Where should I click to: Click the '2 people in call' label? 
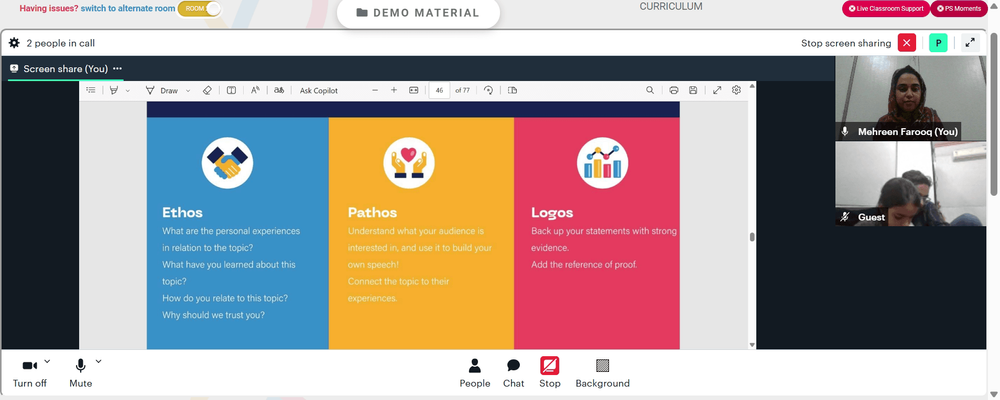61,43
